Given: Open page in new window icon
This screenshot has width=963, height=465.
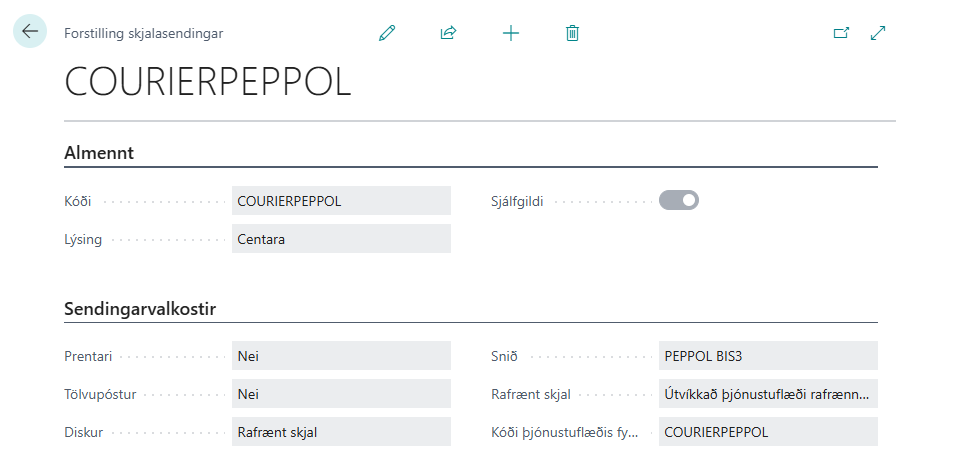Looking at the screenshot, I should [841, 33].
